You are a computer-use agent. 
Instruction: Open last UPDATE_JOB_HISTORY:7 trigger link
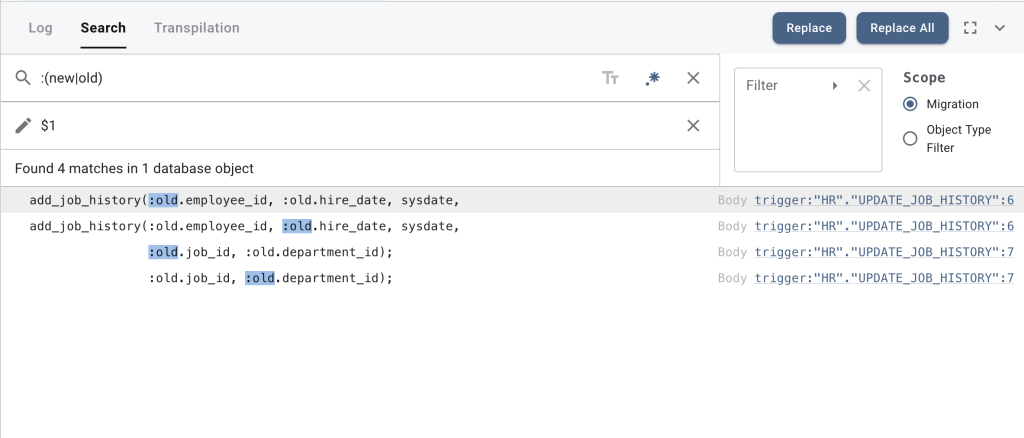coord(884,278)
